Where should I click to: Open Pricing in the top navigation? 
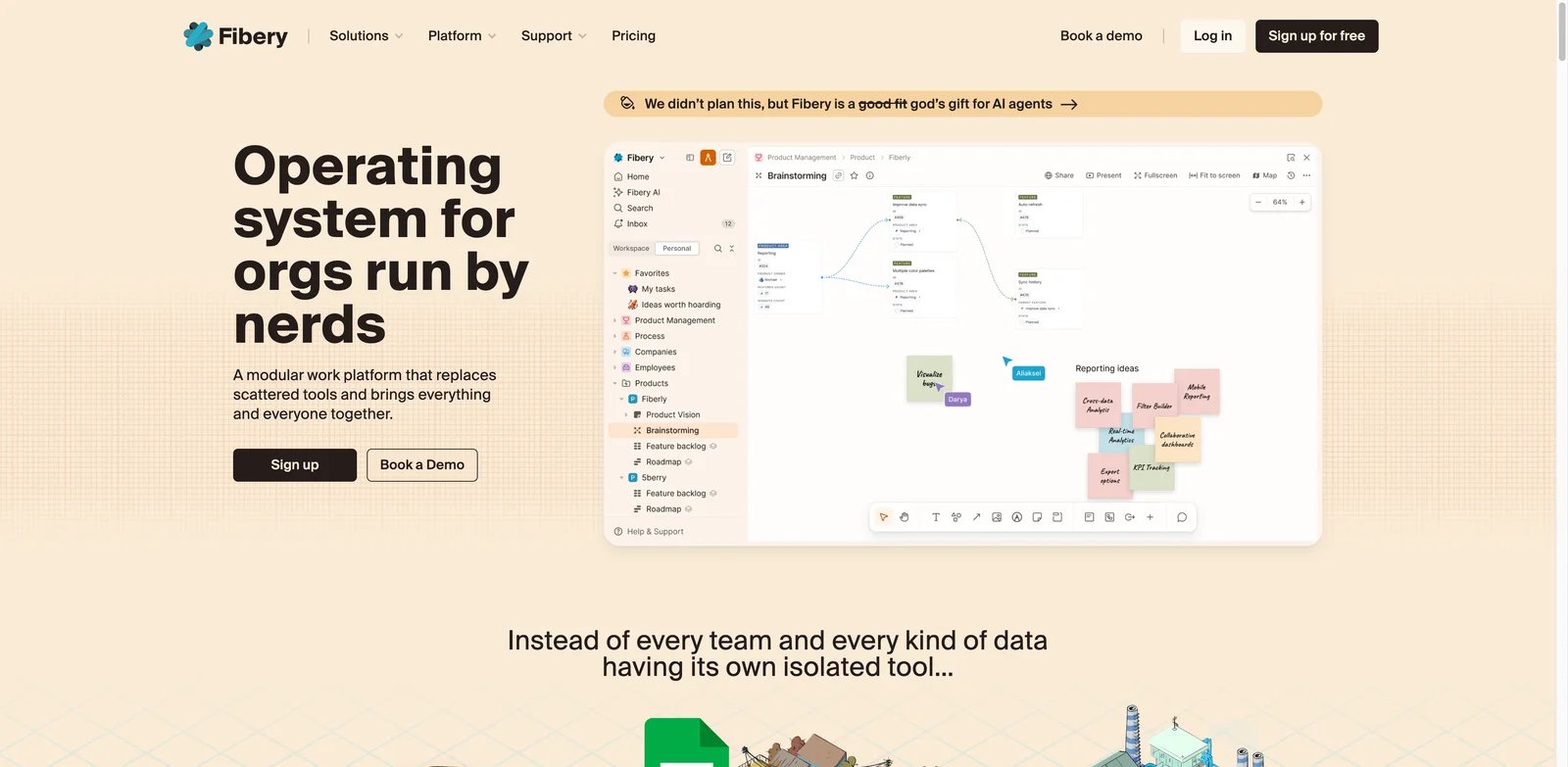633,36
